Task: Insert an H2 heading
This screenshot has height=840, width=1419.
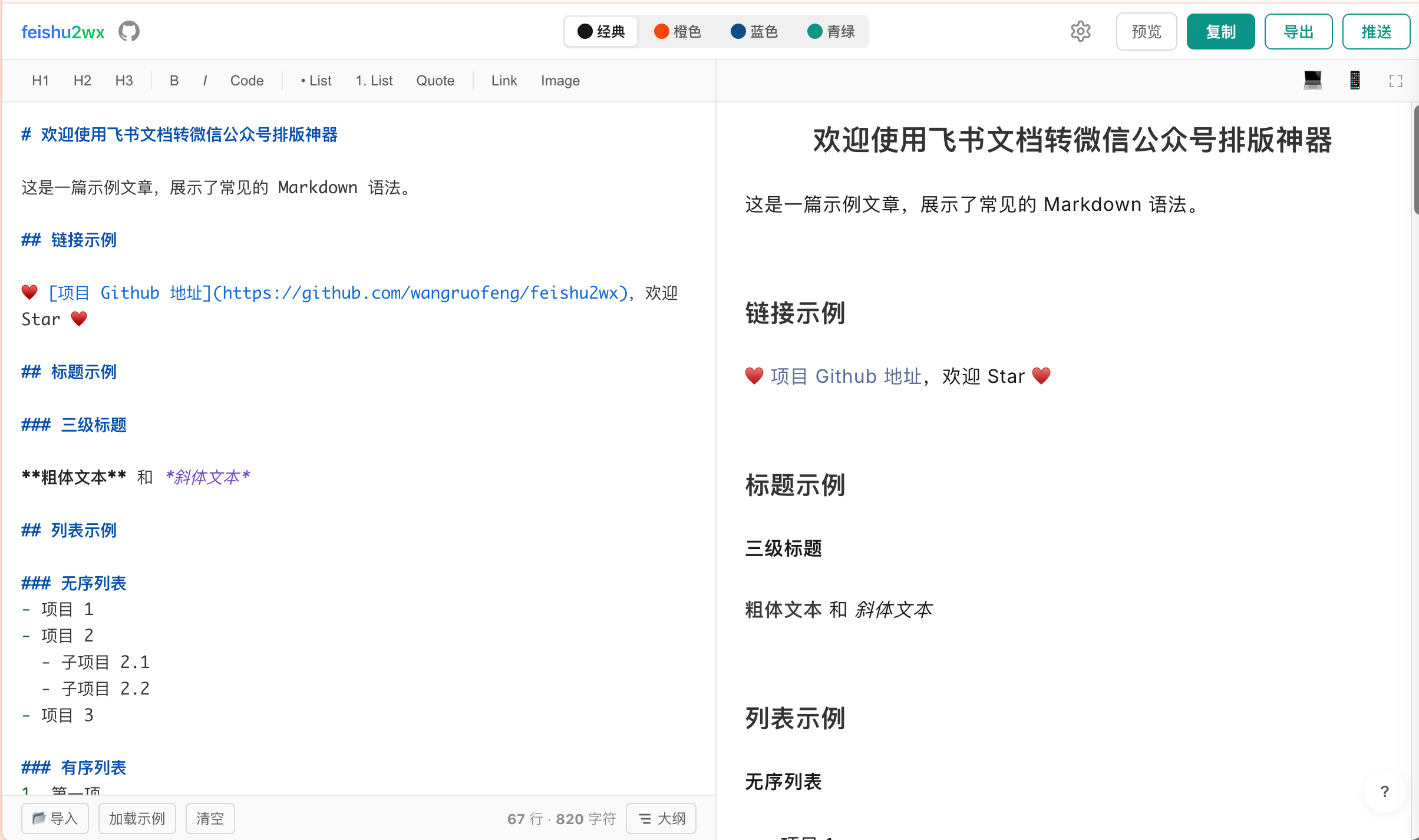Action: [82, 81]
